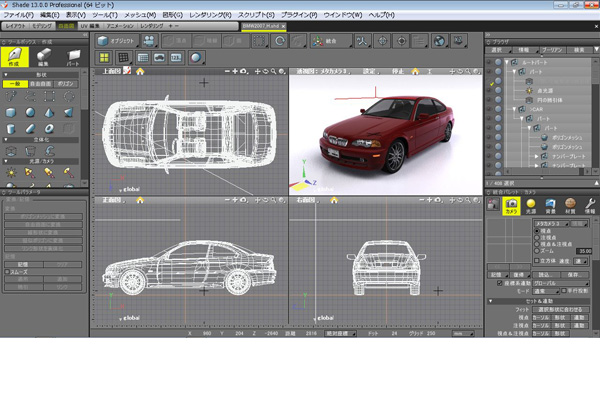The image size is (600, 400).
Task: Click magnifier icon in 上面図 top view header
Action: (273, 71)
